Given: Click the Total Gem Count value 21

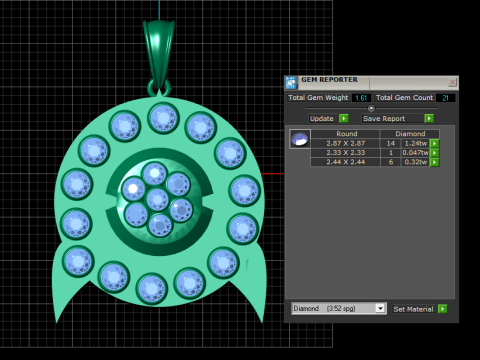Looking at the screenshot, I should point(445,98).
